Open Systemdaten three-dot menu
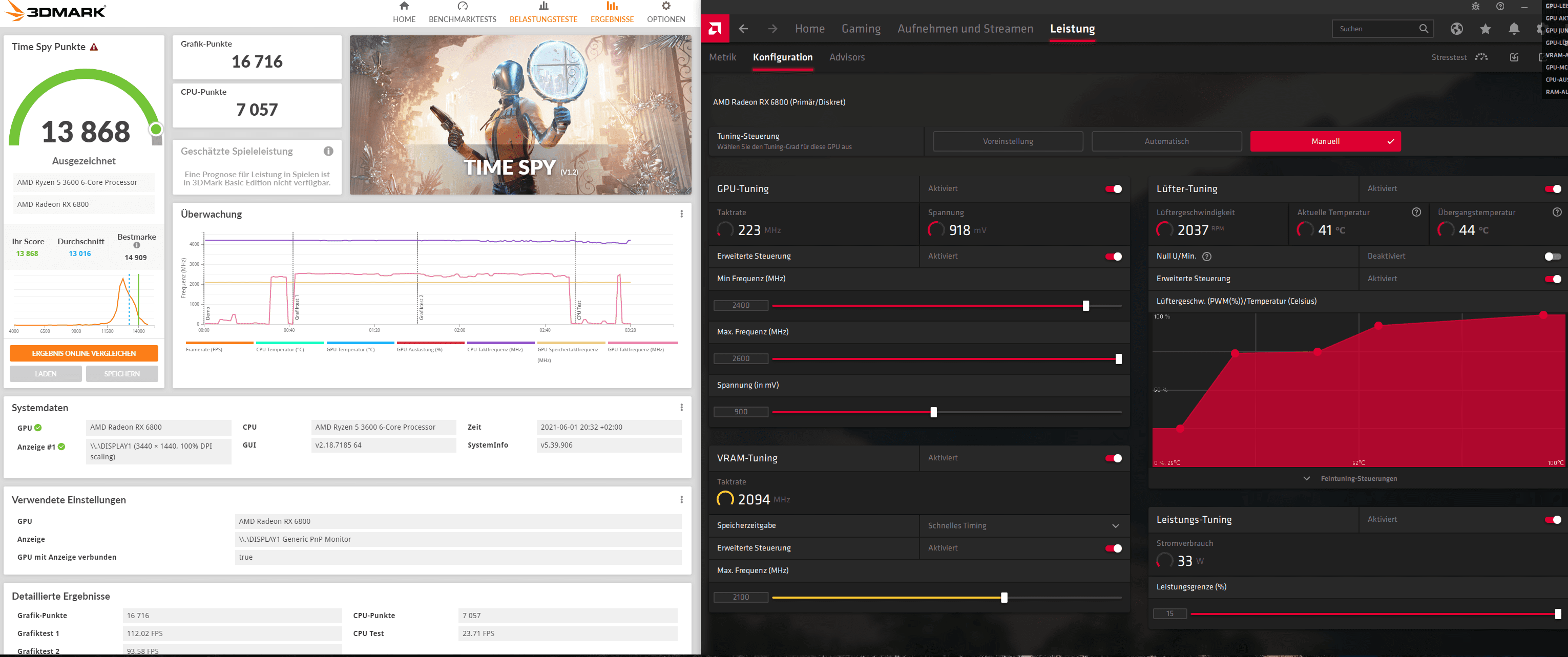 click(x=681, y=407)
